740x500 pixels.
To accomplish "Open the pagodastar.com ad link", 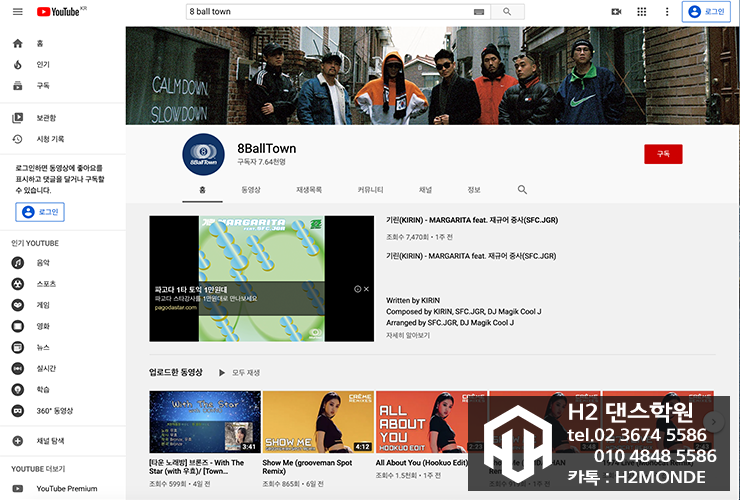I will 176,308.
